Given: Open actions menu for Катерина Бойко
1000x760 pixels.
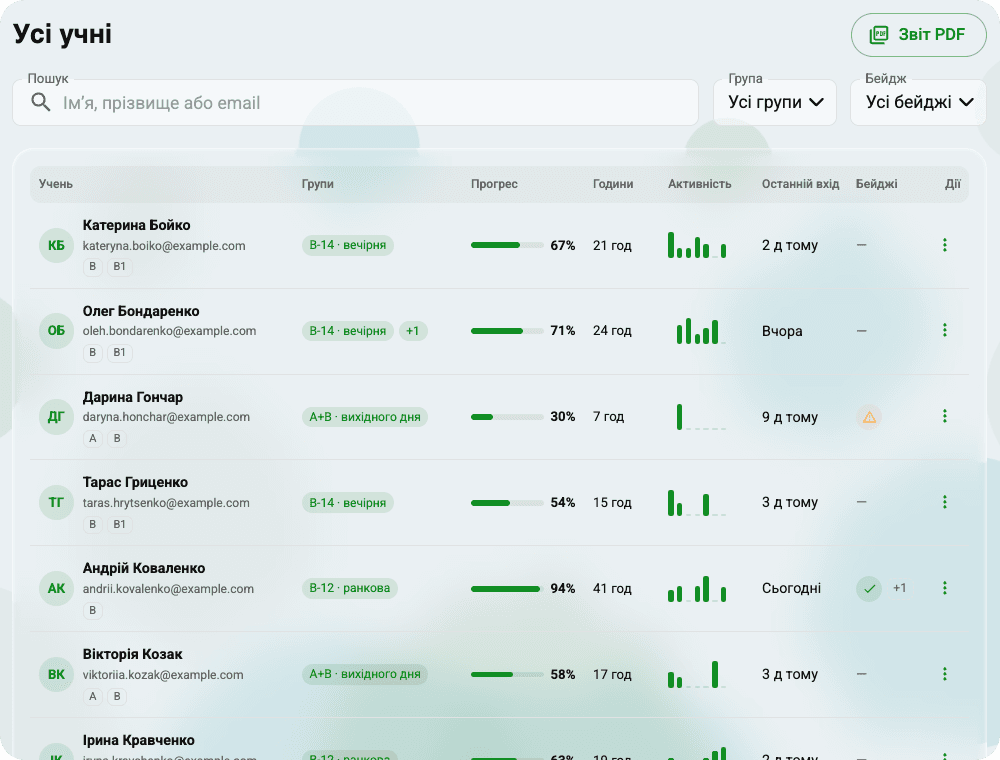Looking at the screenshot, I should (945, 245).
